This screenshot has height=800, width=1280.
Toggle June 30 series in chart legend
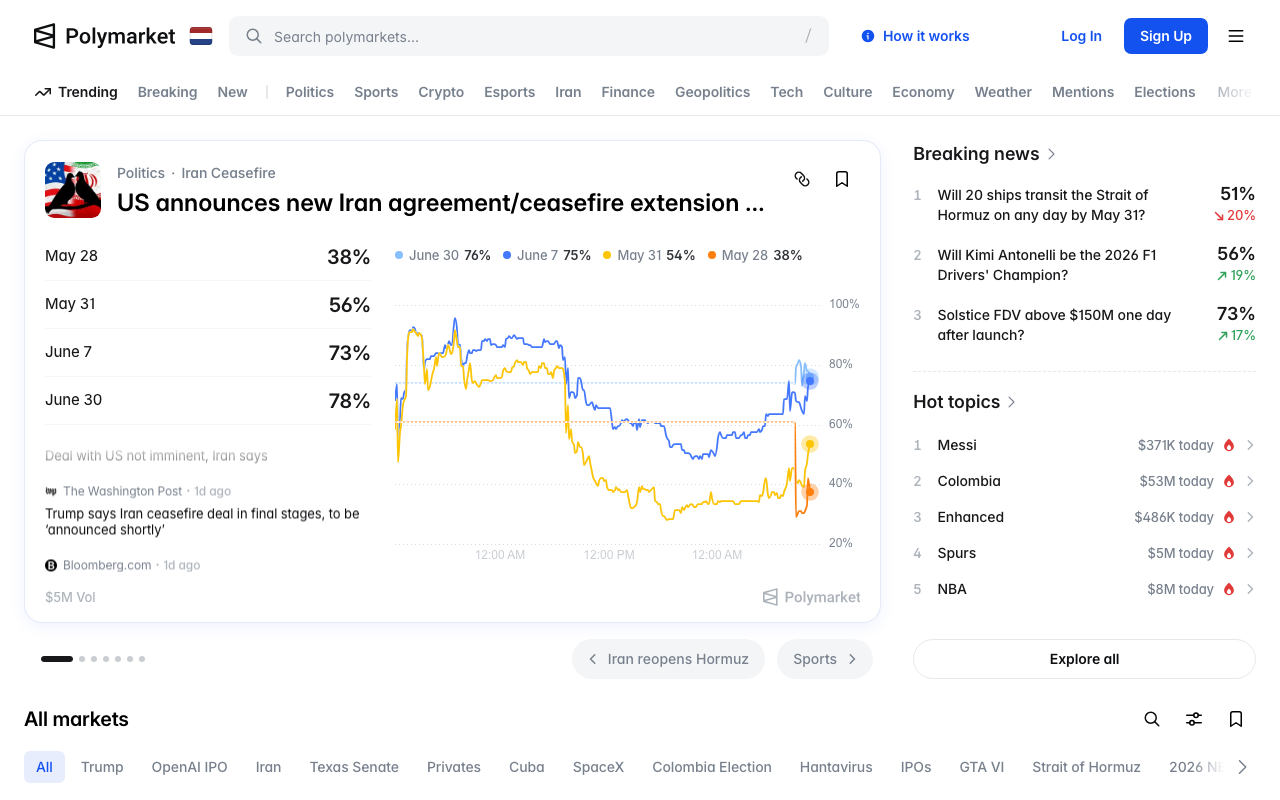tap(443, 255)
